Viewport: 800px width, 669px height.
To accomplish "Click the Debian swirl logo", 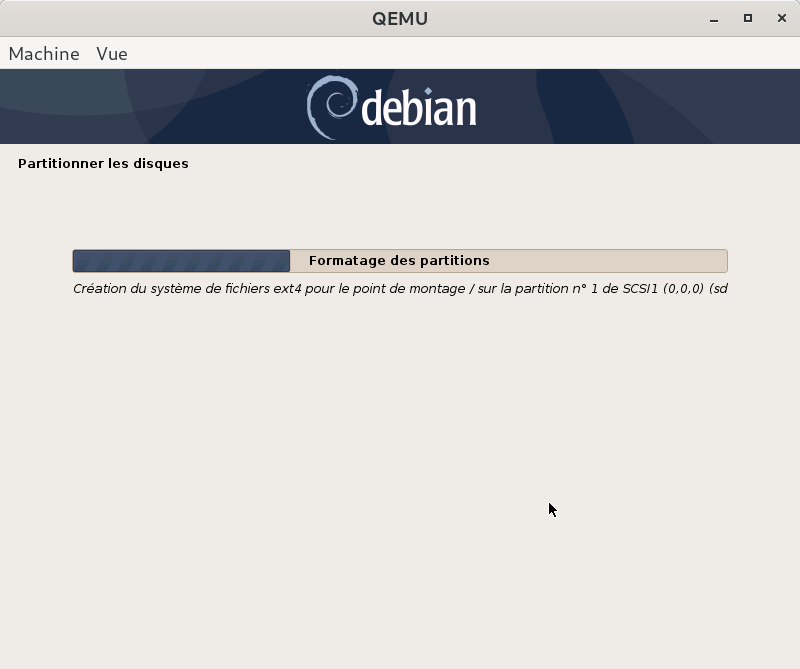I will coord(330,107).
